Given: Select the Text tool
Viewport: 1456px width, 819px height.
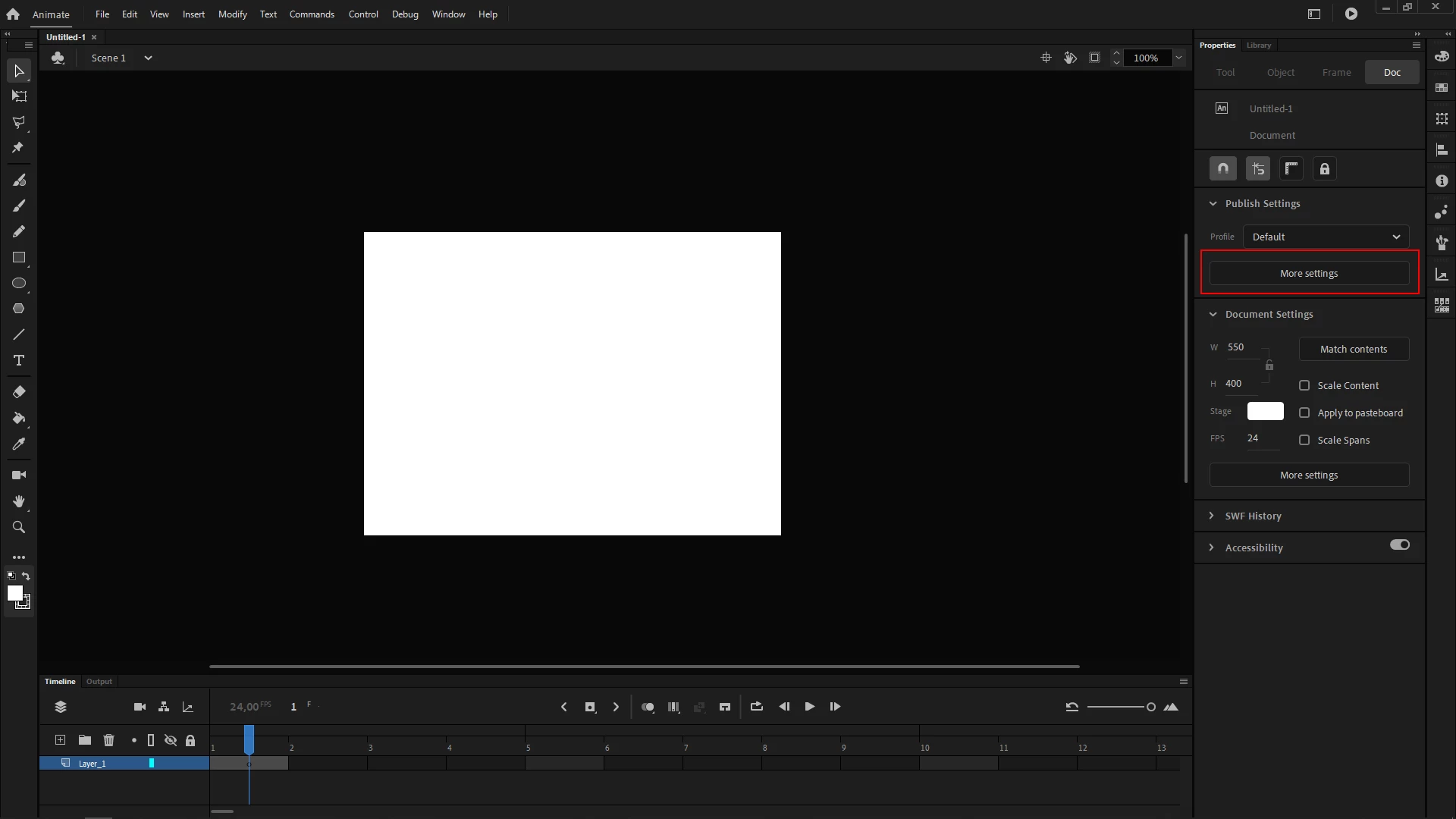Looking at the screenshot, I should [x=19, y=360].
